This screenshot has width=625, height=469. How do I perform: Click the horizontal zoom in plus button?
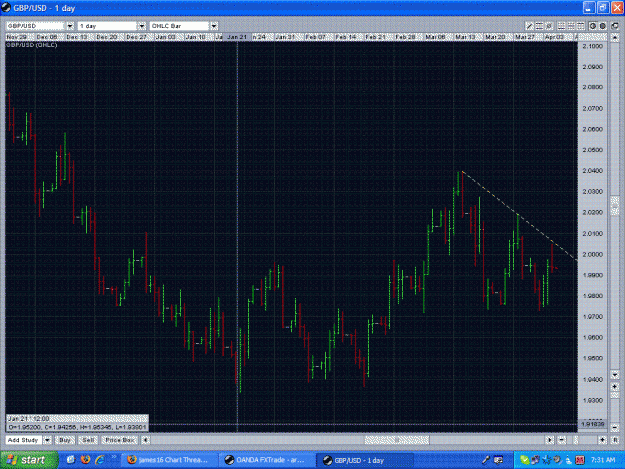click(x=602, y=440)
